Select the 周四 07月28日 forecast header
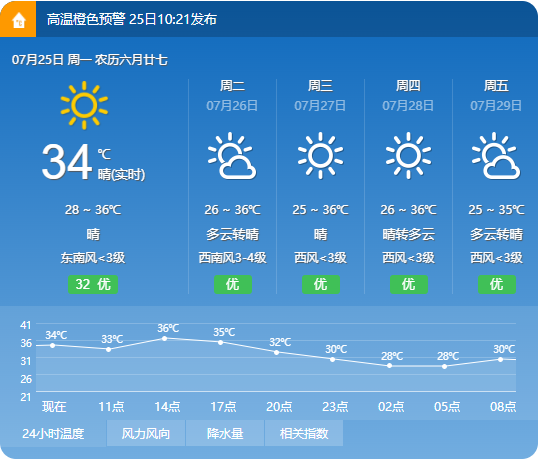539x460 pixels. 408,95
